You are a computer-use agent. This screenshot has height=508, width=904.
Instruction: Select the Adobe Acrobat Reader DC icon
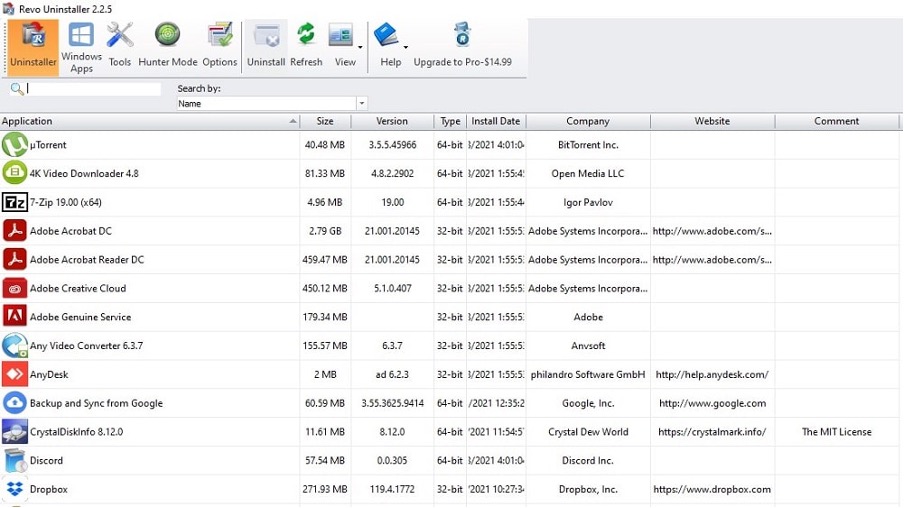click(14, 259)
